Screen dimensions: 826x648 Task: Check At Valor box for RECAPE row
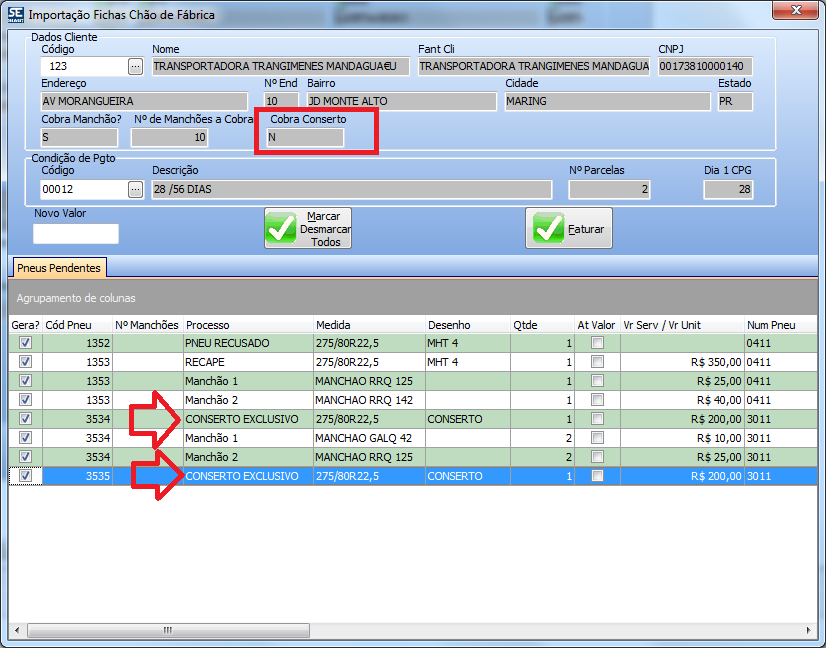click(597, 362)
